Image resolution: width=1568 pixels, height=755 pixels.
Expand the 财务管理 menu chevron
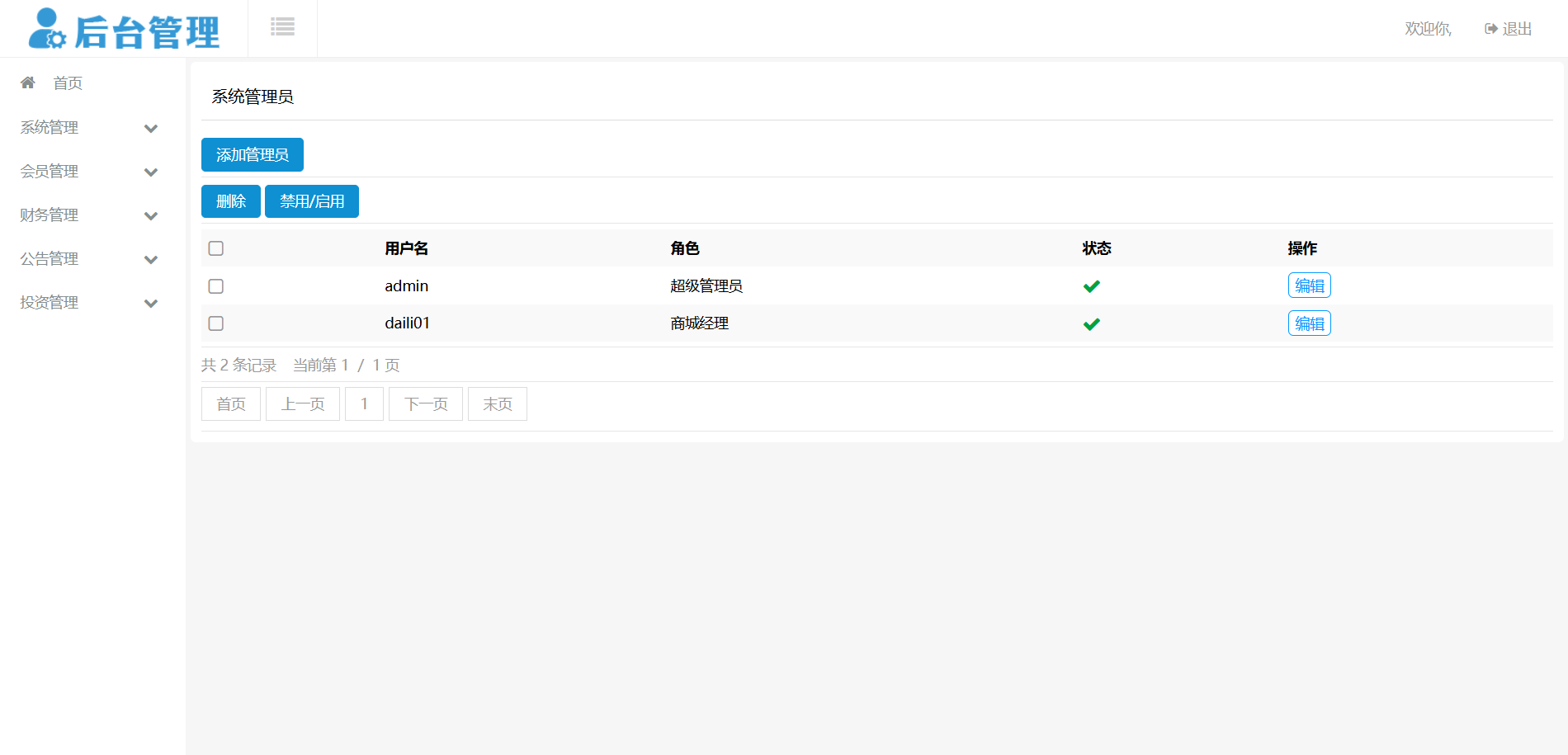pyautogui.click(x=151, y=216)
